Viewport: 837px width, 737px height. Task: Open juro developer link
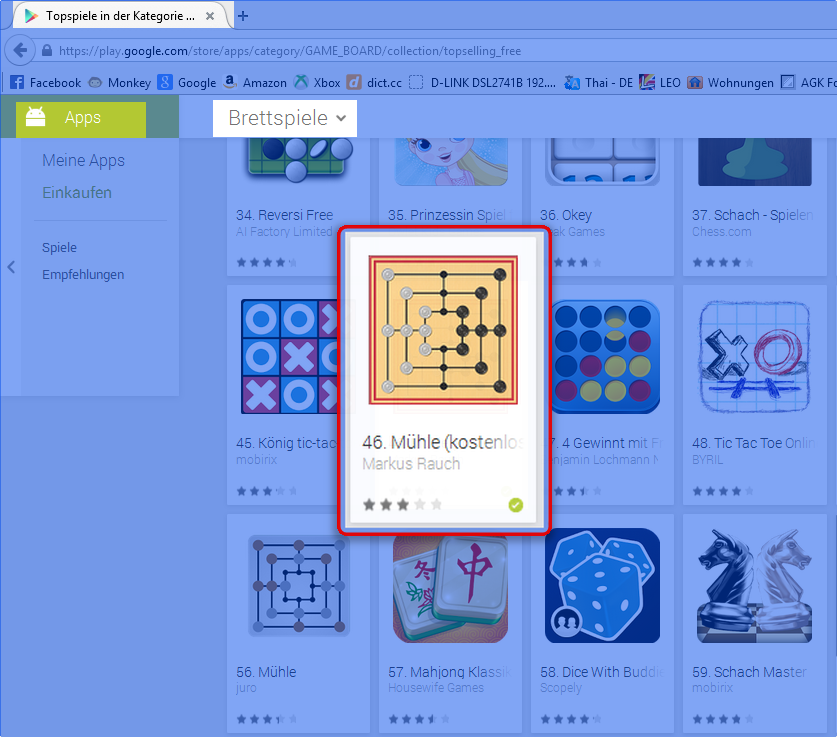click(246, 687)
